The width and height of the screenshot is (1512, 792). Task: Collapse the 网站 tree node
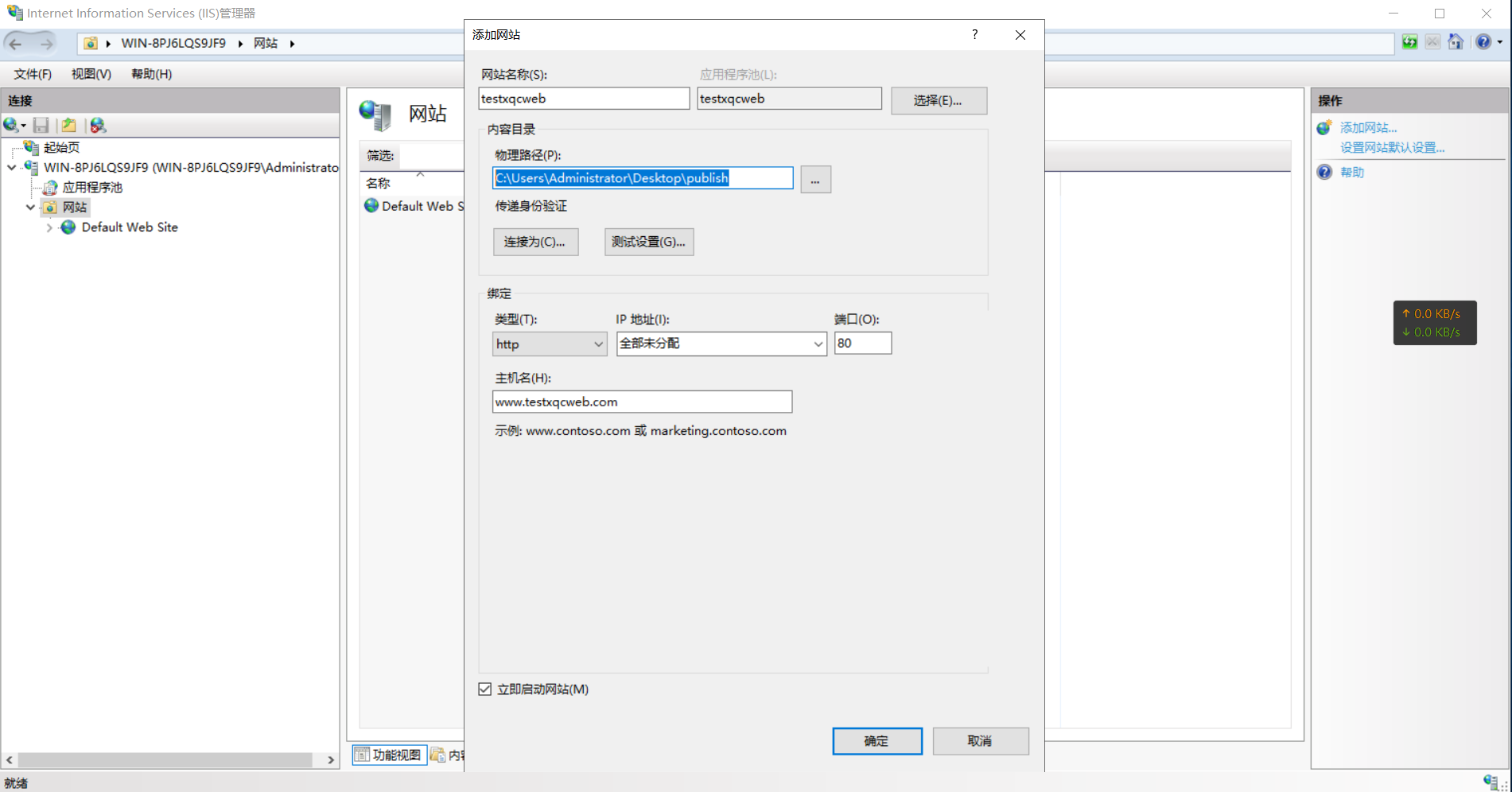[x=30, y=208]
